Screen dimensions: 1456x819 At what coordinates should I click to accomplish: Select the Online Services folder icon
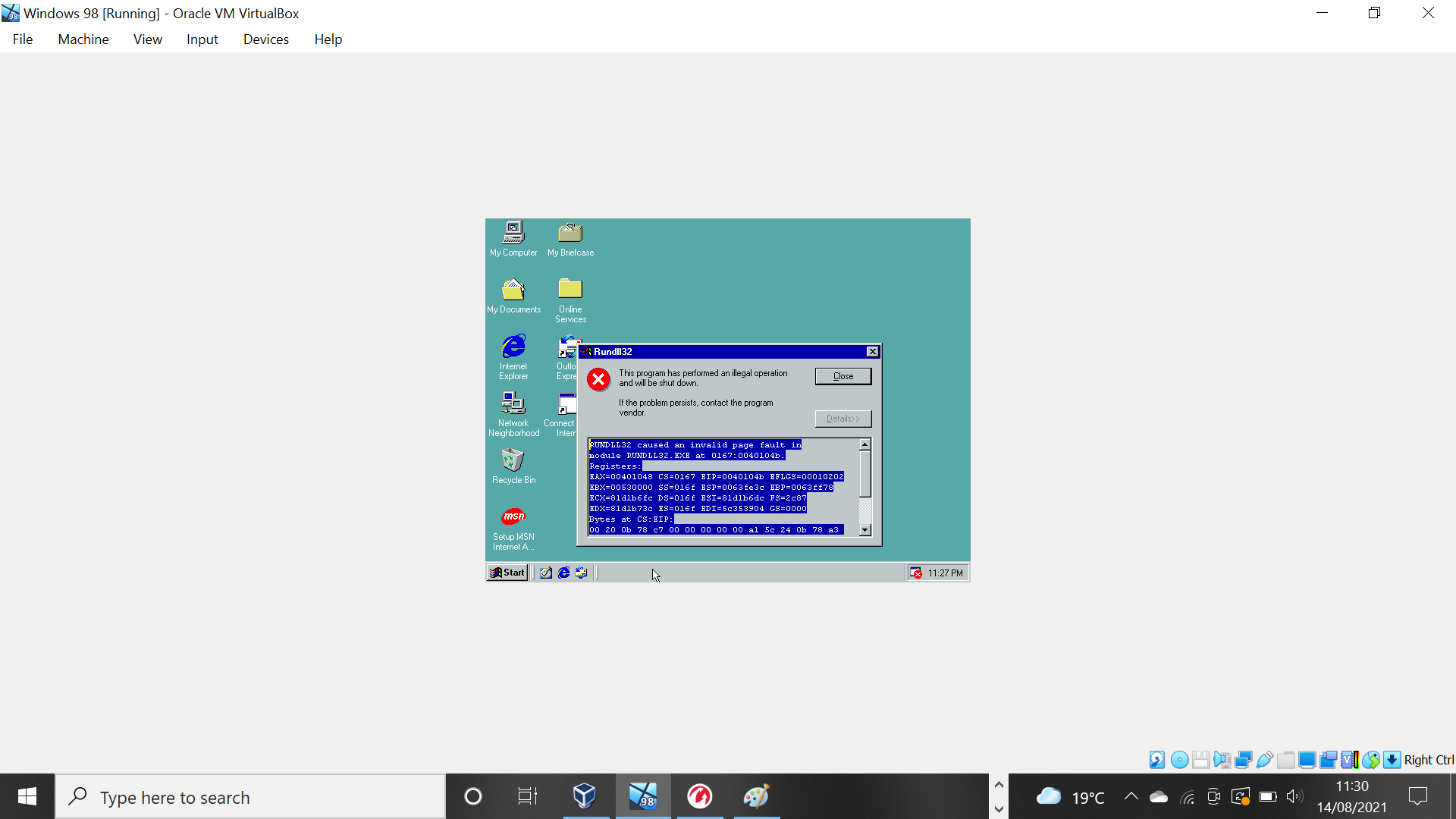[x=570, y=290]
